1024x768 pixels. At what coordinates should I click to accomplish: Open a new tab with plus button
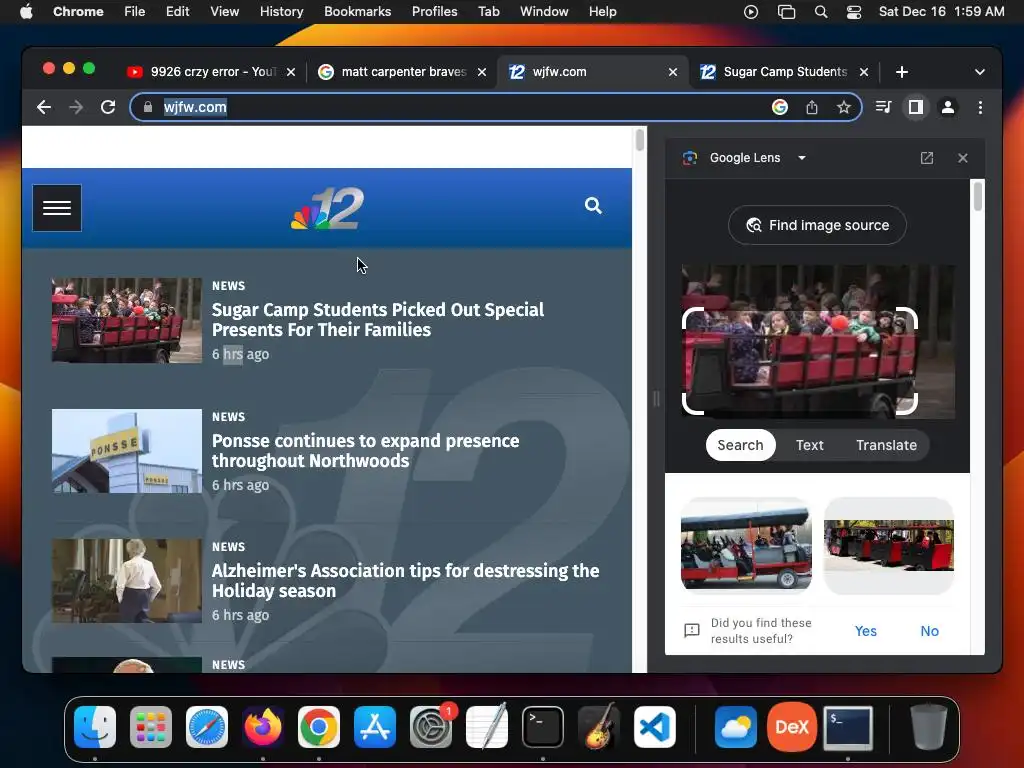902,72
